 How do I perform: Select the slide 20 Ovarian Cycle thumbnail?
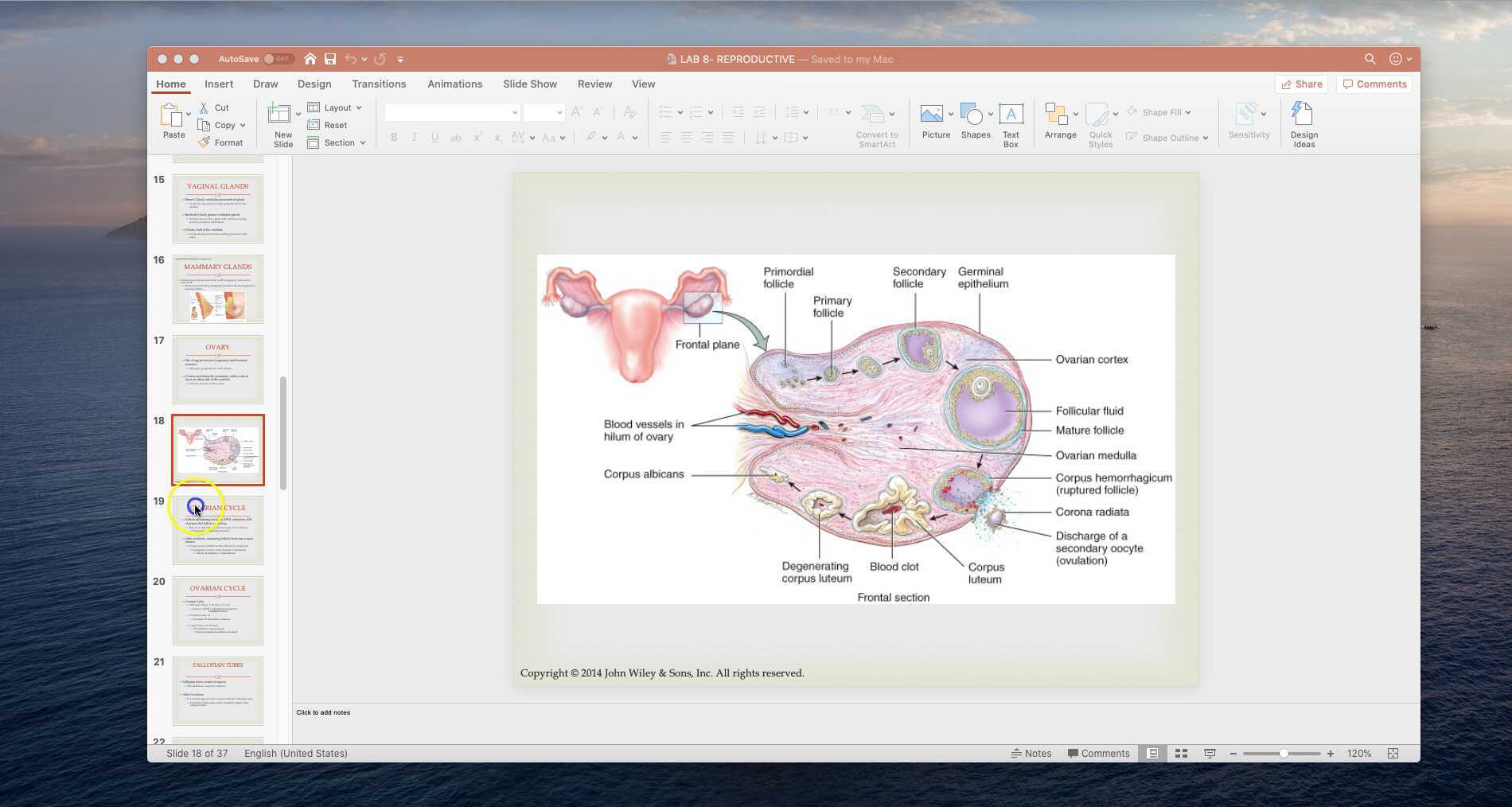[218, 610]
